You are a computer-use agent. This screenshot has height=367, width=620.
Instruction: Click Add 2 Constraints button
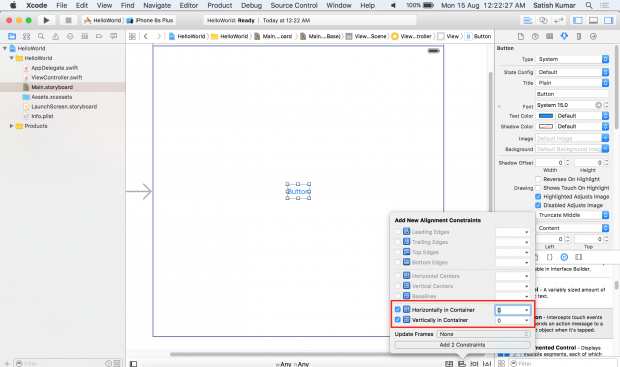462,345
